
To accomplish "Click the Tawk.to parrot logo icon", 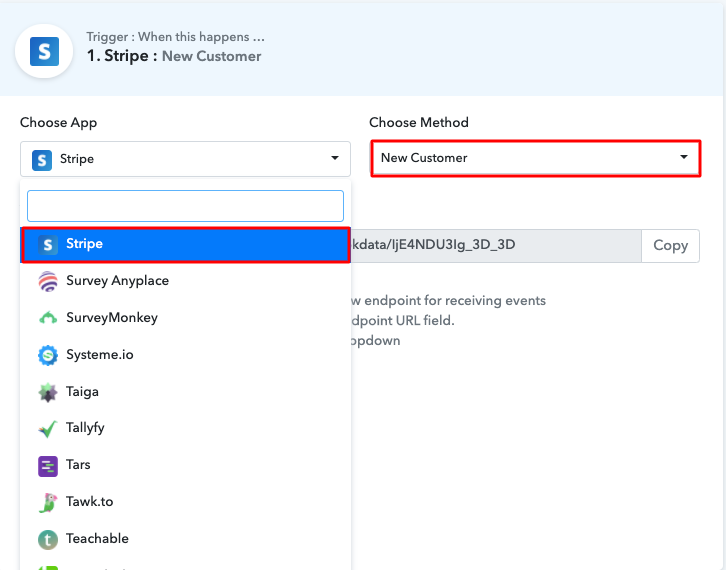I will (48, 503).
